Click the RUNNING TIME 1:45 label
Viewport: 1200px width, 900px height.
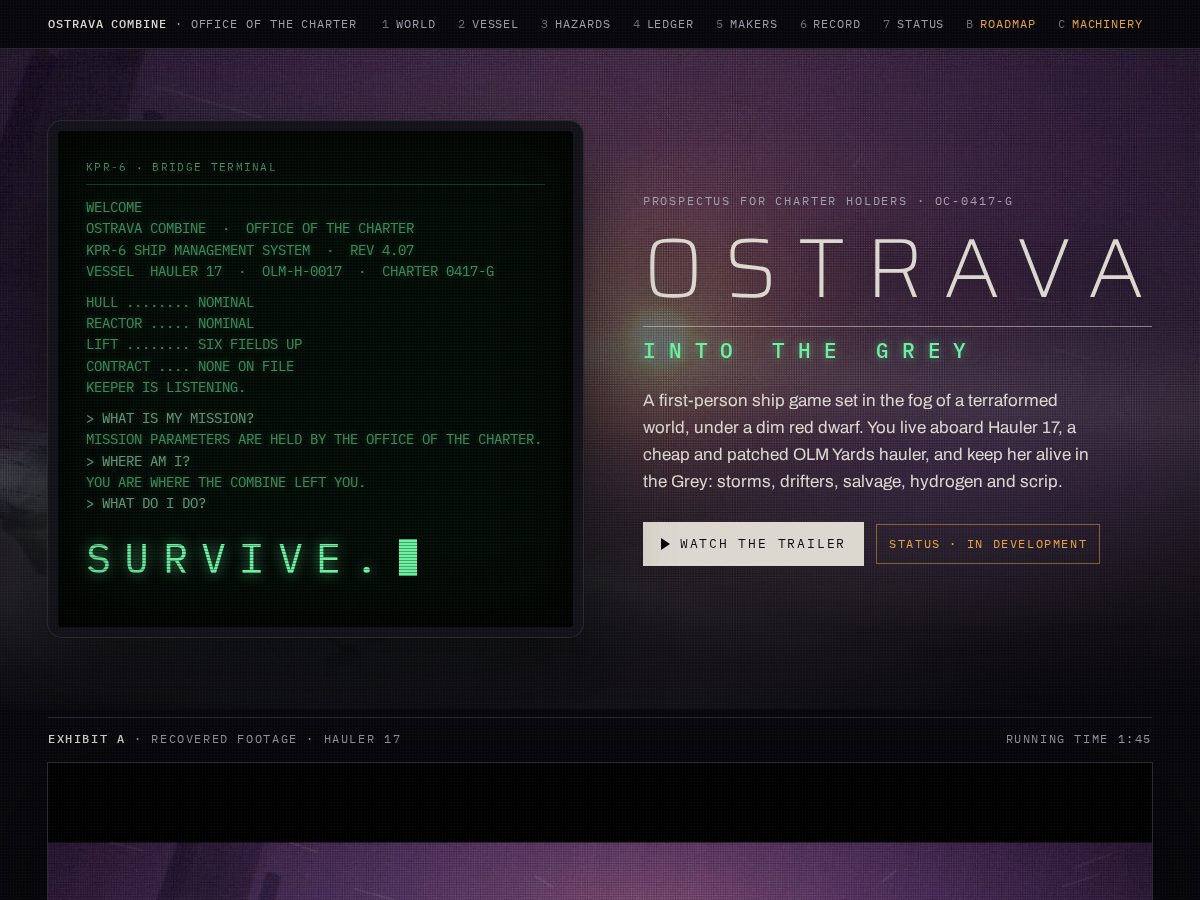[x=1078, y=739]
